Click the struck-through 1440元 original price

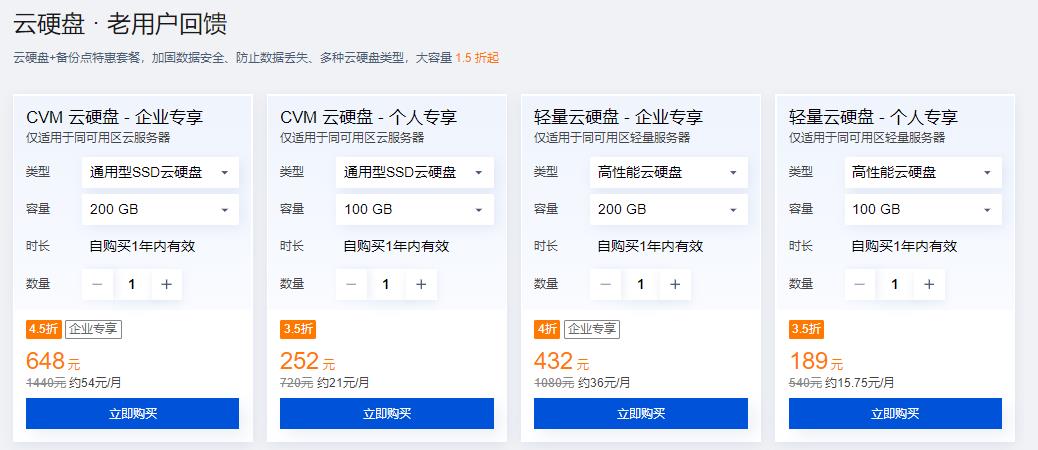[x=46, y=382]
